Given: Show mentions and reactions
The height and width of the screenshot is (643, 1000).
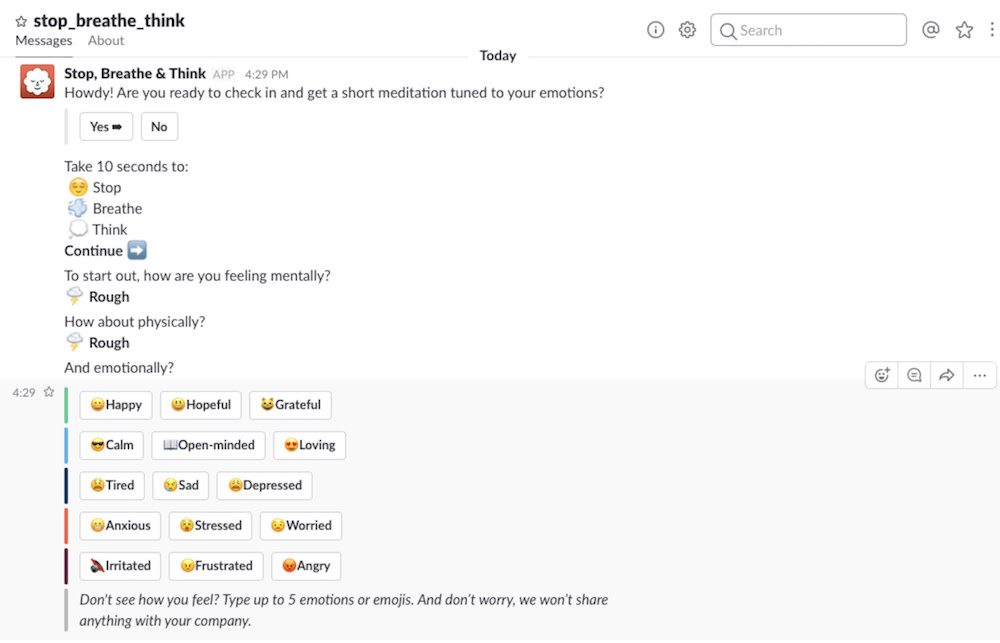Looking at the screenshot, I should click(x=931, y=30).
